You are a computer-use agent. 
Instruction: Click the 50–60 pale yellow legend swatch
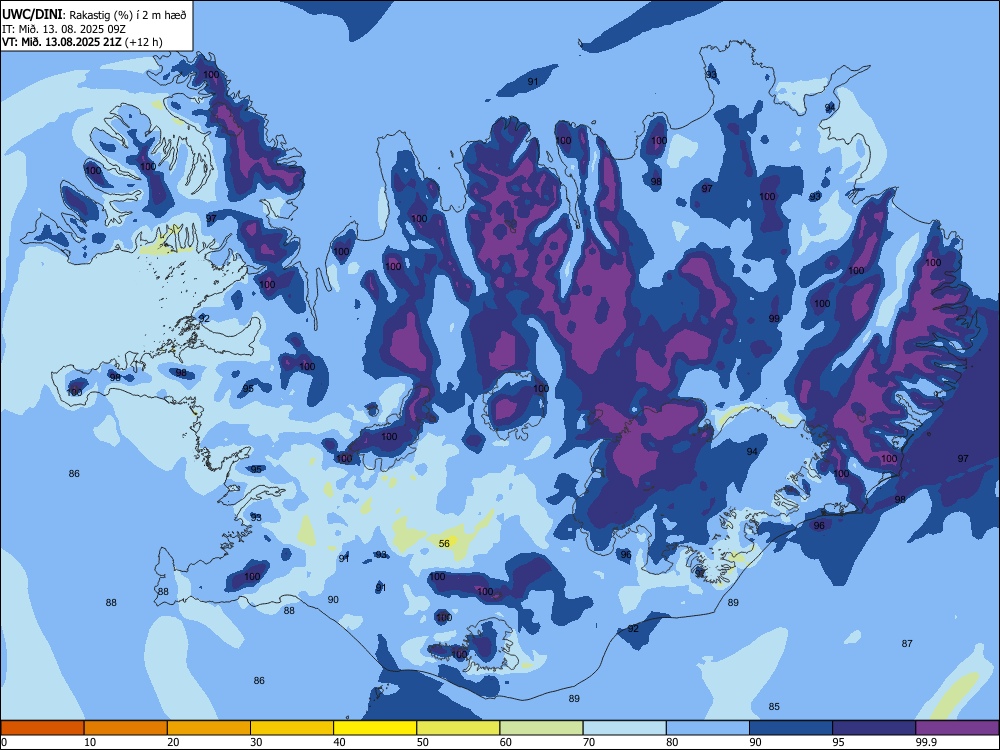pos(458,728)
